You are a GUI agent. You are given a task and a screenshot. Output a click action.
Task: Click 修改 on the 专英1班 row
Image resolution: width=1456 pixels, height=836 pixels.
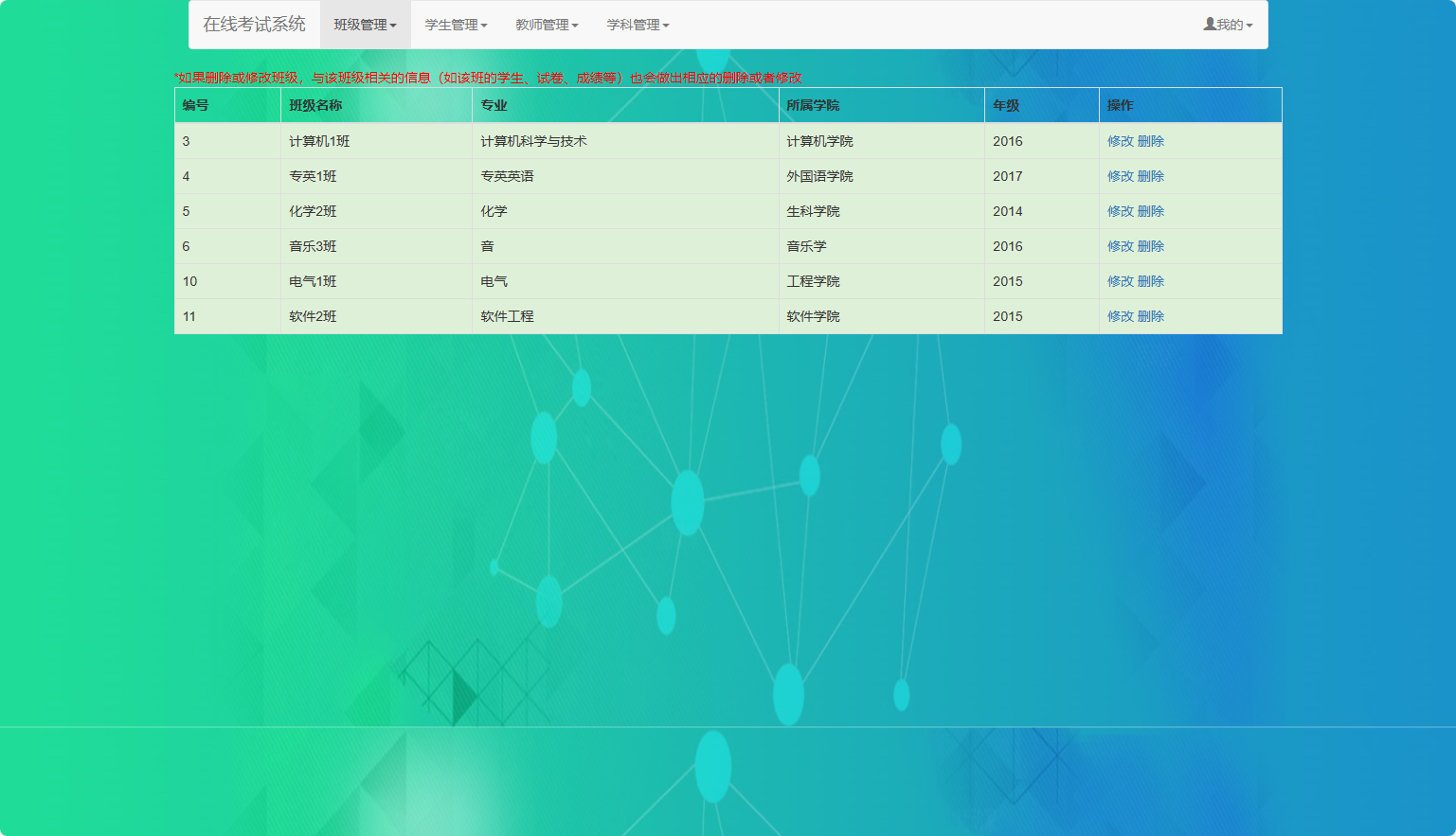pos(1118,175)
